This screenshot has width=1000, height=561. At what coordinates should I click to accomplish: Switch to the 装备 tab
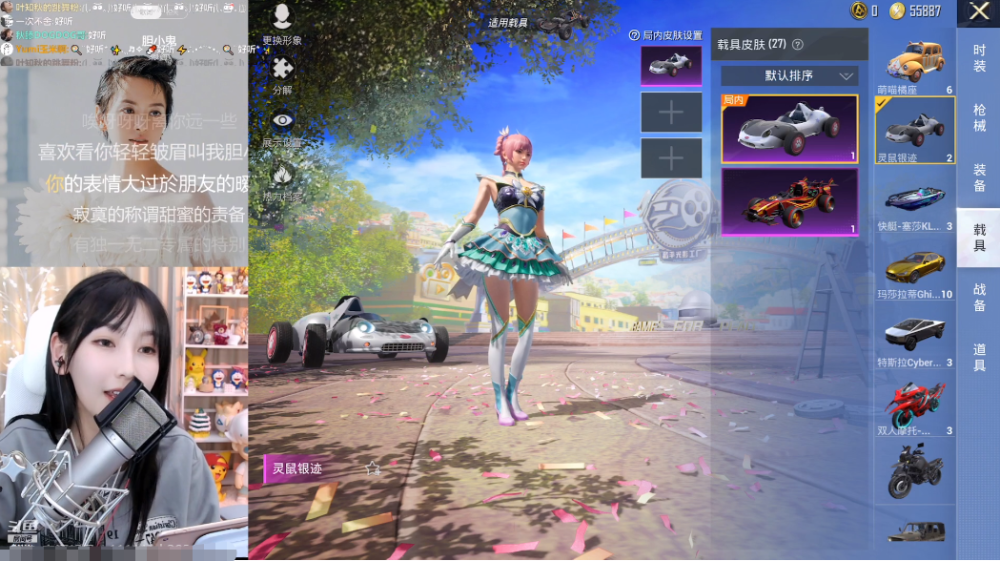[x=979, y=178]
